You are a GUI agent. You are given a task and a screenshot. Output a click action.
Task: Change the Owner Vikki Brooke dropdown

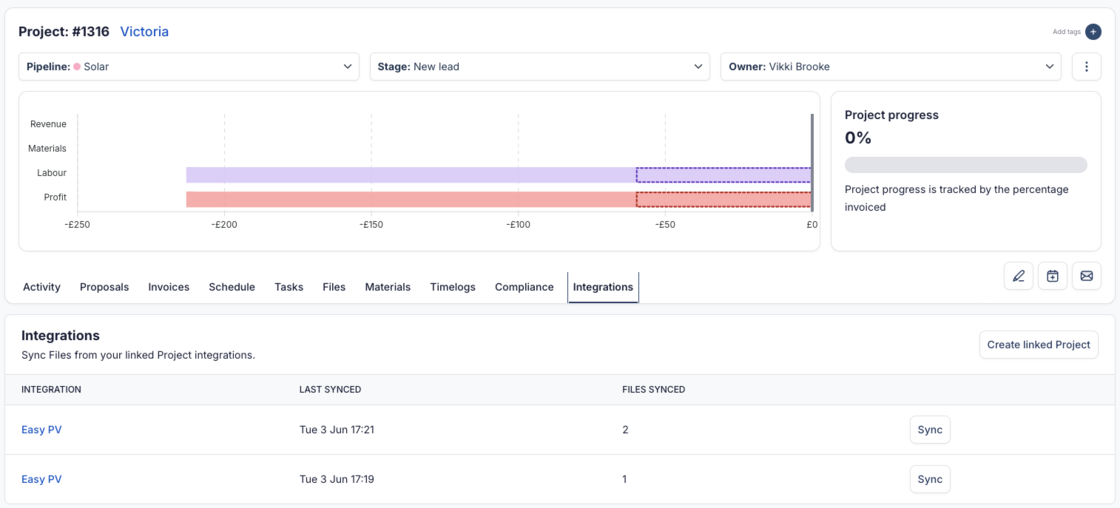889,67
